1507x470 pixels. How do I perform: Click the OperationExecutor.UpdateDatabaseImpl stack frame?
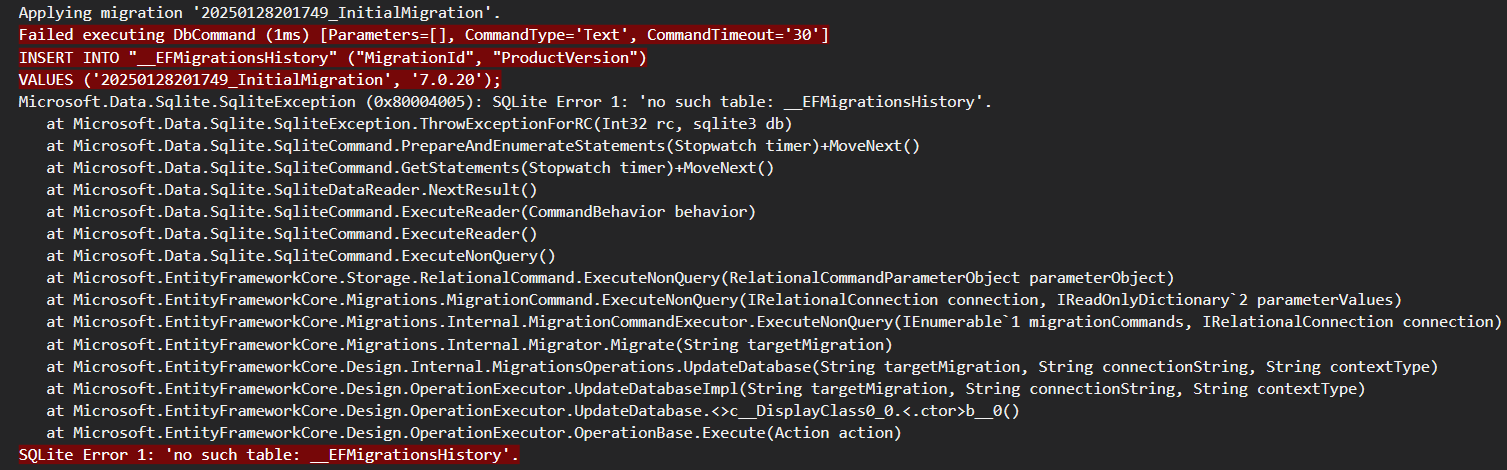[706, 388]
